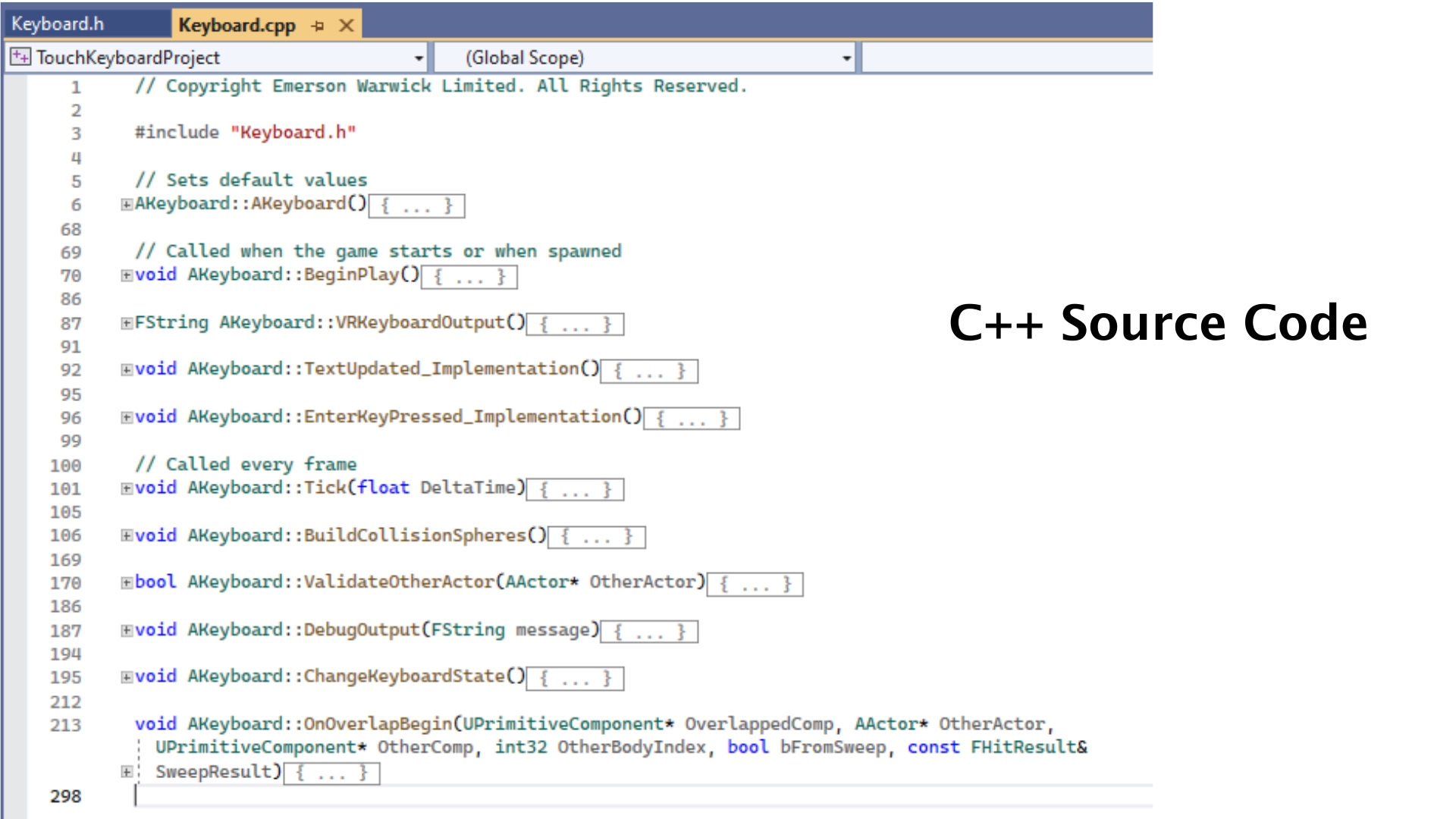Image resolution: width=1456 pixels, height=819 pixels.
Task: Close the Keyboard.cpp tab
Action: pyautogui.click(x=347, y=26)
